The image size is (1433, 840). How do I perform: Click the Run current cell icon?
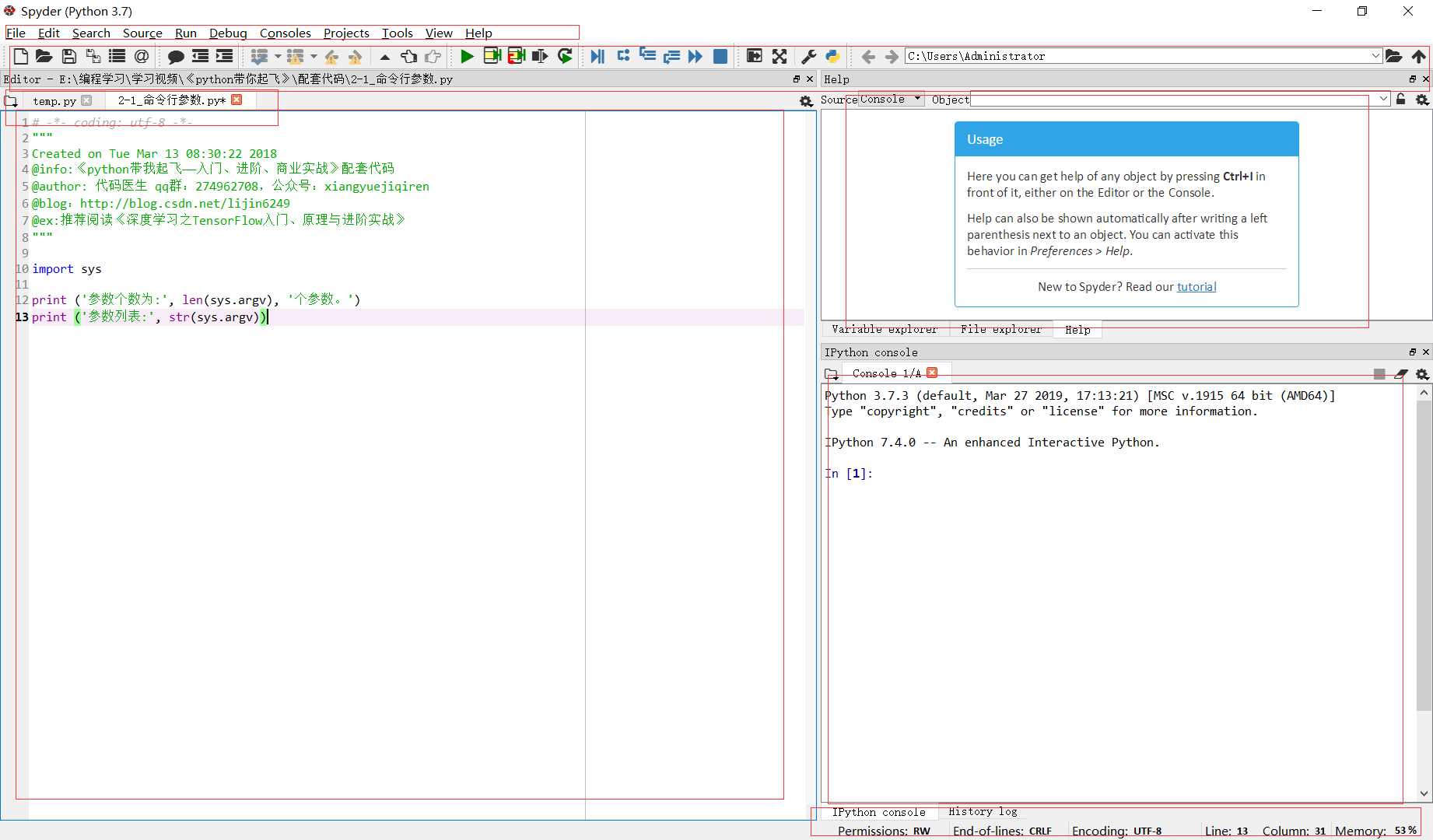point(492,56)
